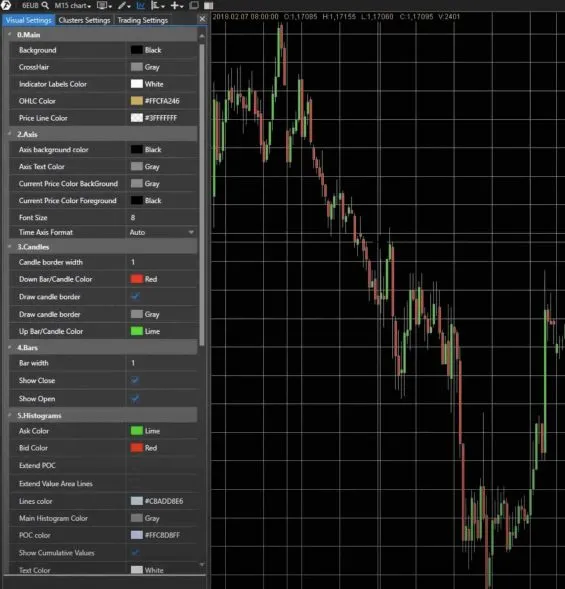The image size is (565, 589).
Task: Change Background color swatch
Action: tap(136, 50)
